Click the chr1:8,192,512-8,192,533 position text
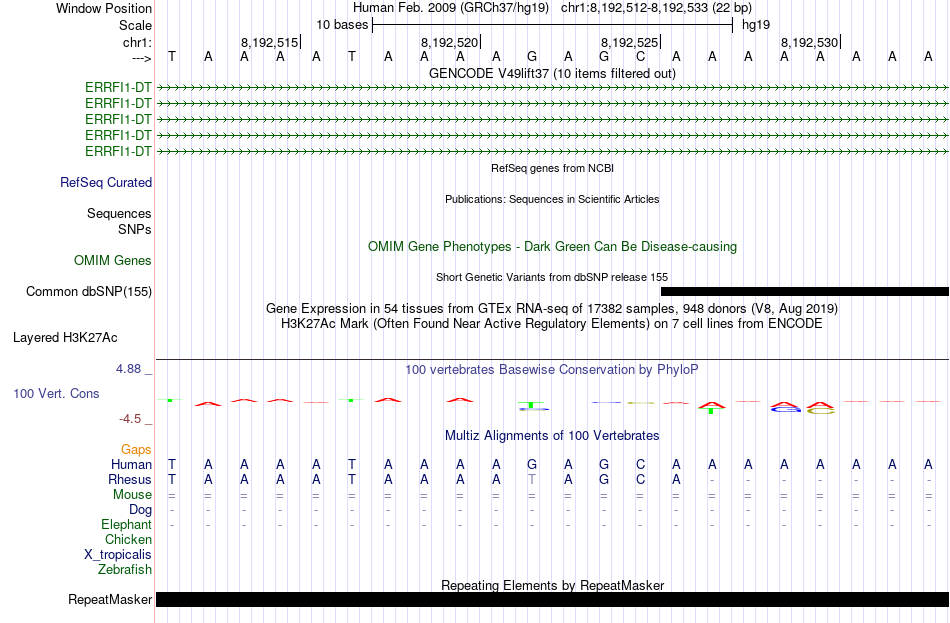The image size is (950, 623). 656,8
